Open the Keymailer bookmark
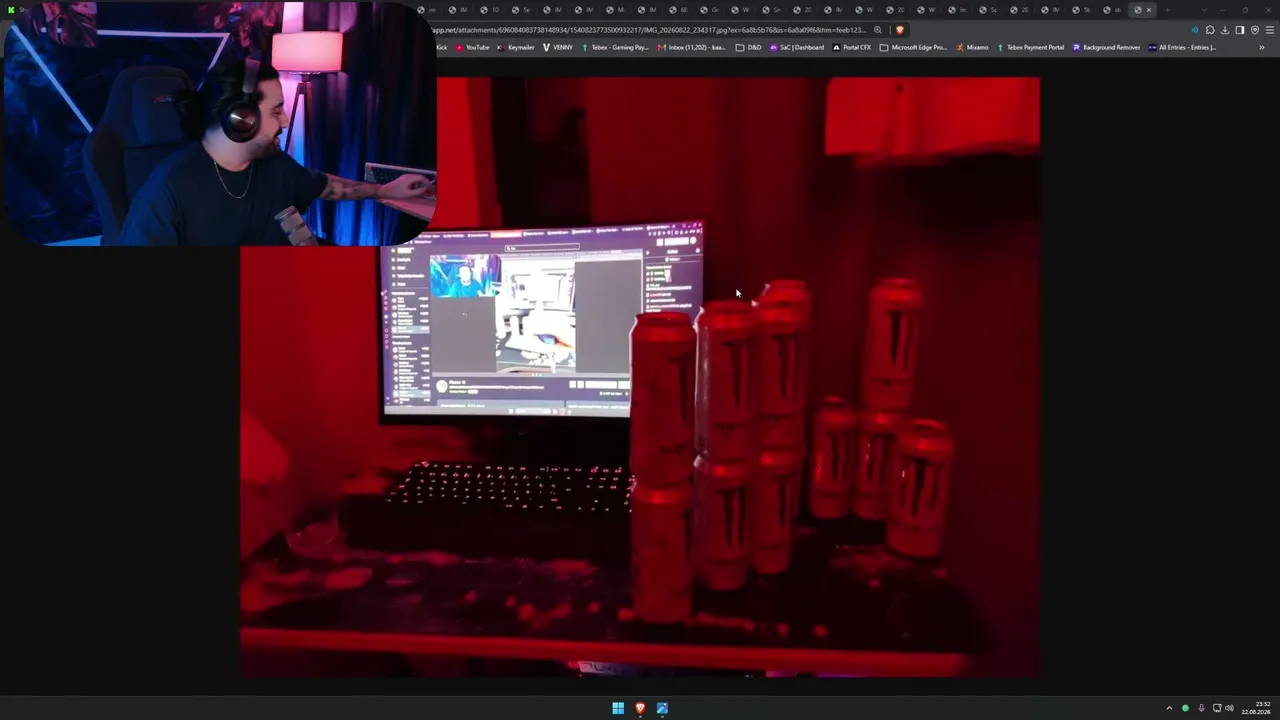Screen dimensions: 1280x720 click(x=516, y=47)
